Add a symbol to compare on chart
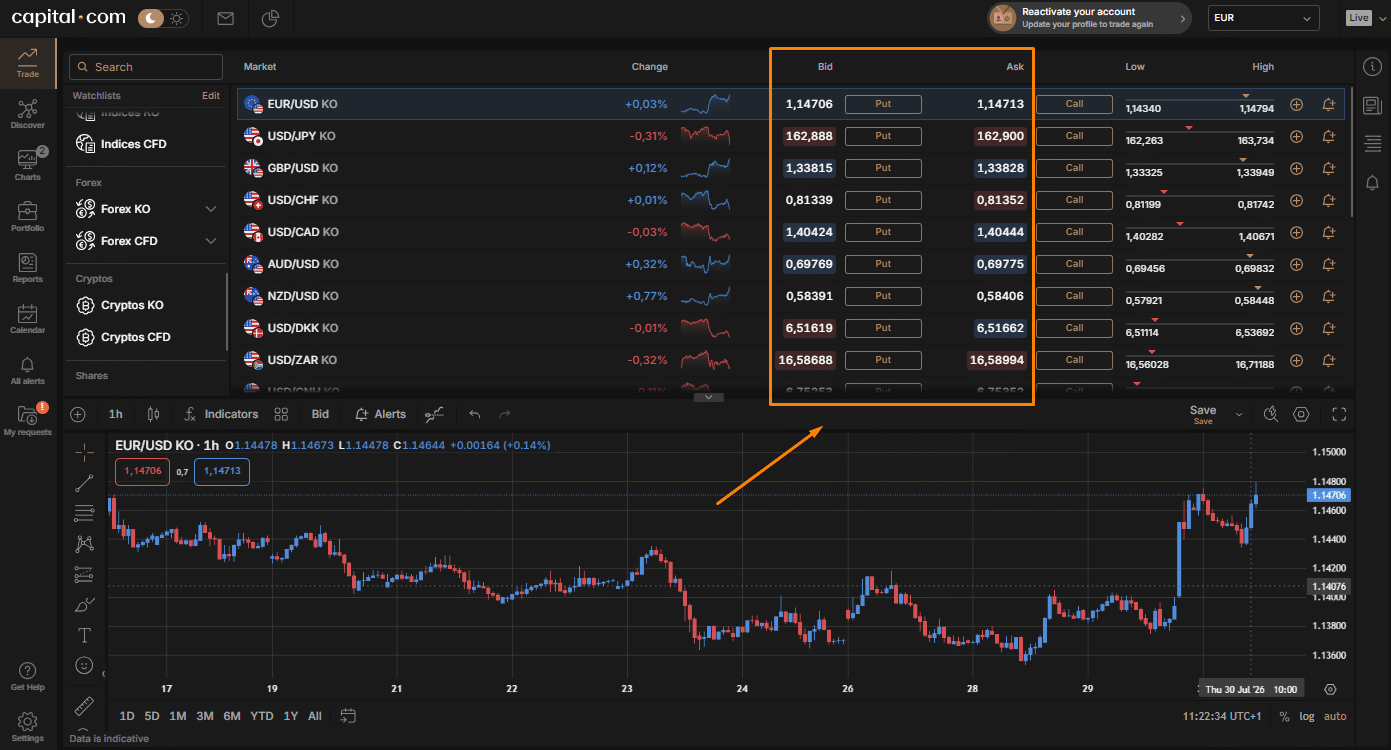 (x=78, y=414)
